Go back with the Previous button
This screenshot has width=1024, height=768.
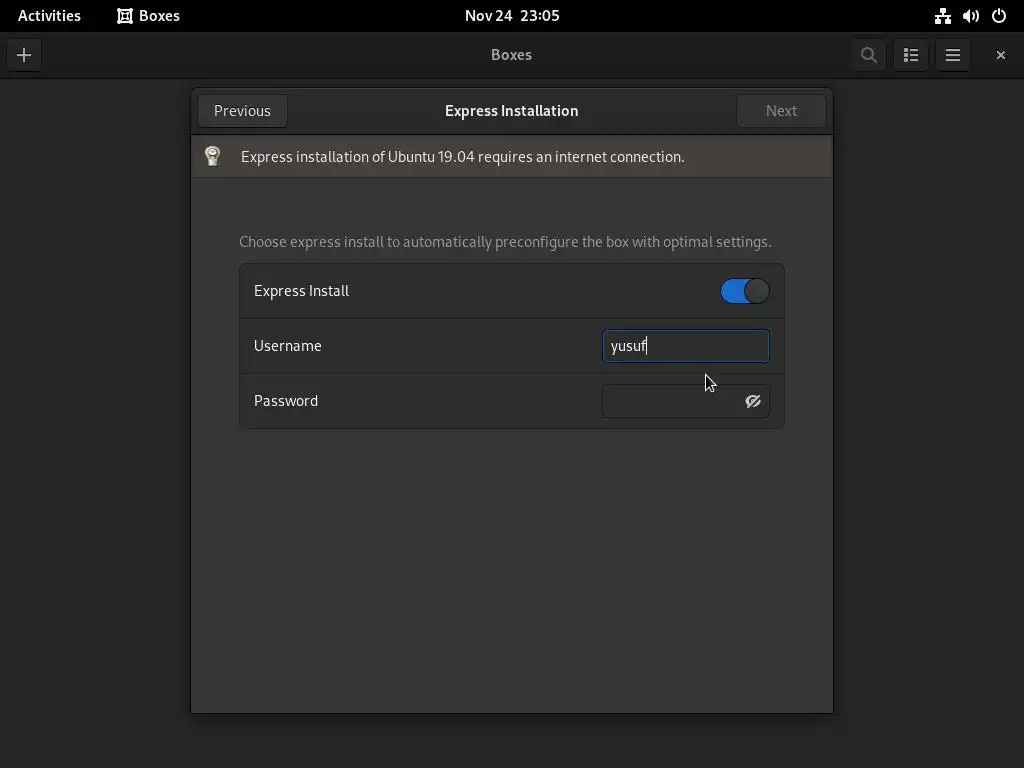242,110
